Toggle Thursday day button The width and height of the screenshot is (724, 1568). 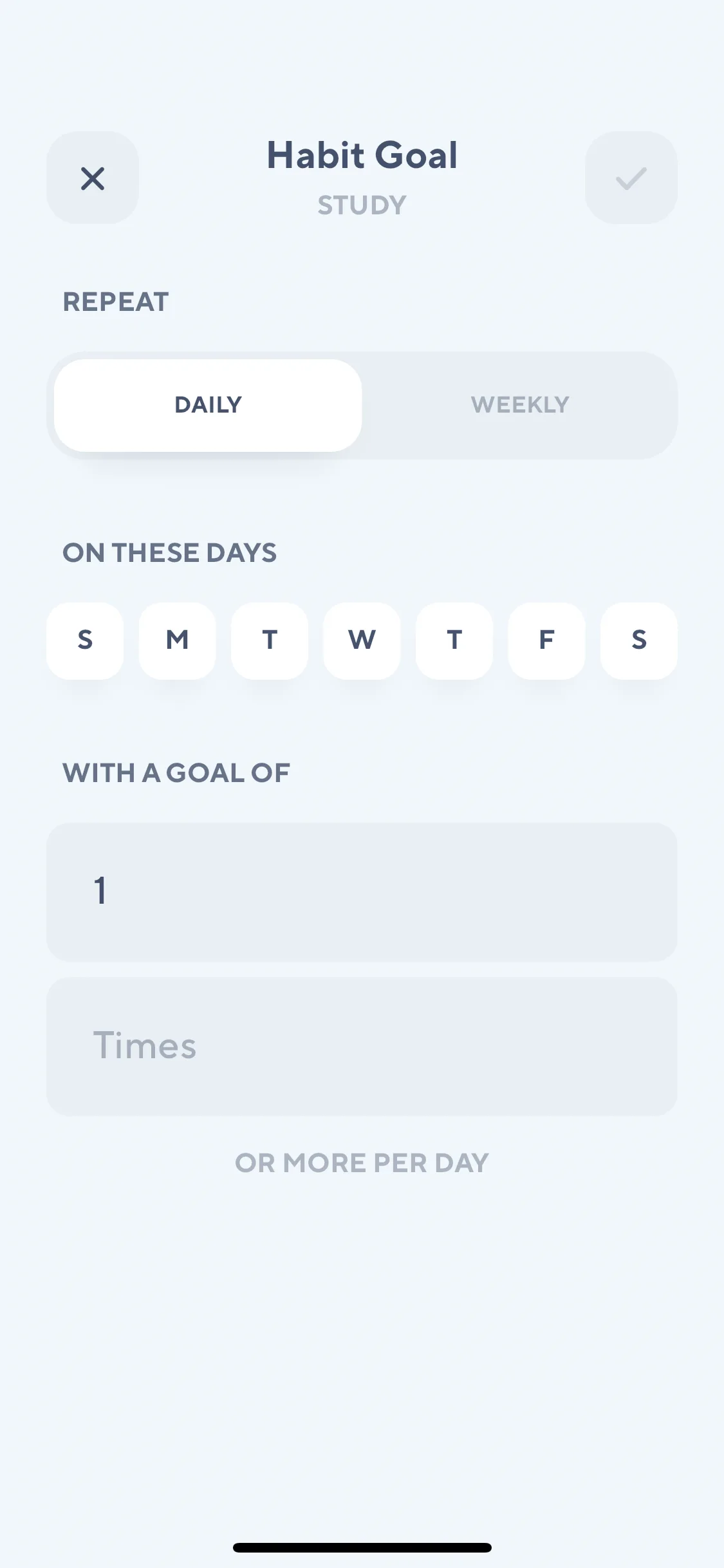(x=454, y=640)
